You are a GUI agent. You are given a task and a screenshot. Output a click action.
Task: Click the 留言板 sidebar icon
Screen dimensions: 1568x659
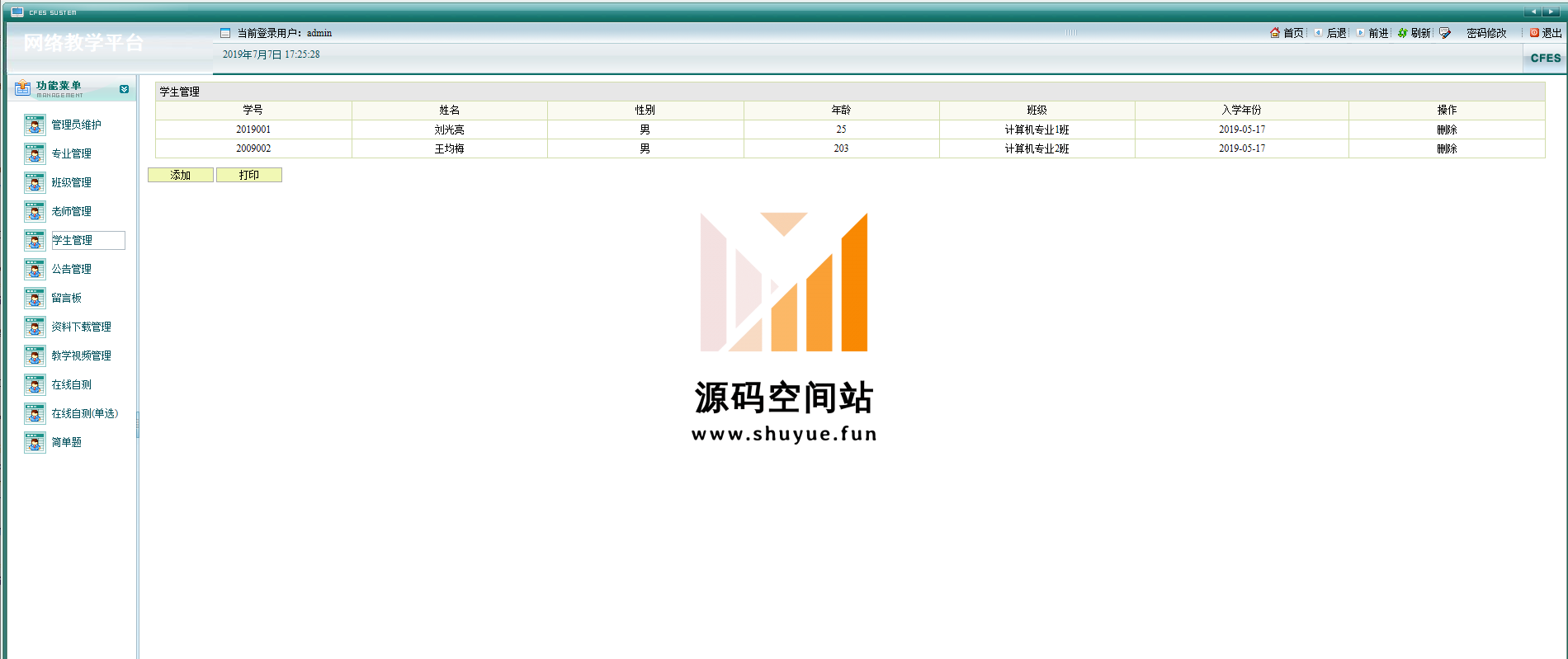pyautogui.click(x=35, y=298)
